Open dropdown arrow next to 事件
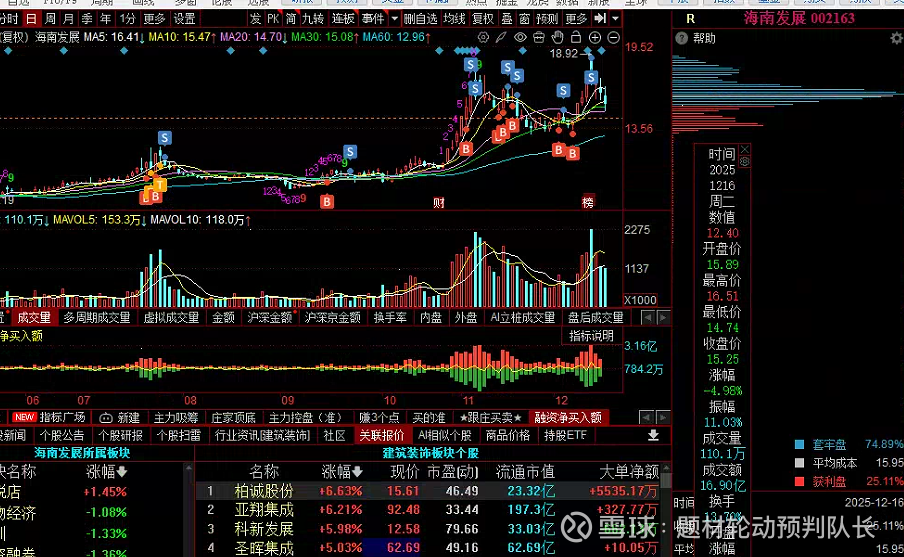Viewport: 904px width, 557px height. (x=394, y=18)
